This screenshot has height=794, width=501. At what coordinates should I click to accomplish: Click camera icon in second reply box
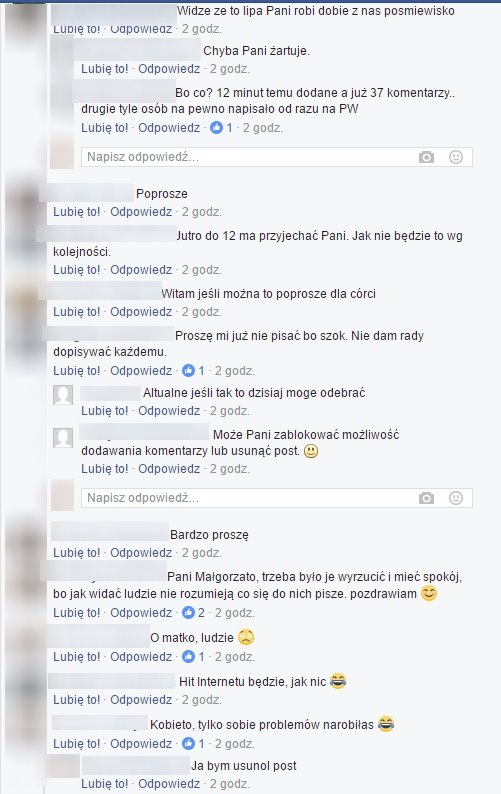tap(426, 498)
